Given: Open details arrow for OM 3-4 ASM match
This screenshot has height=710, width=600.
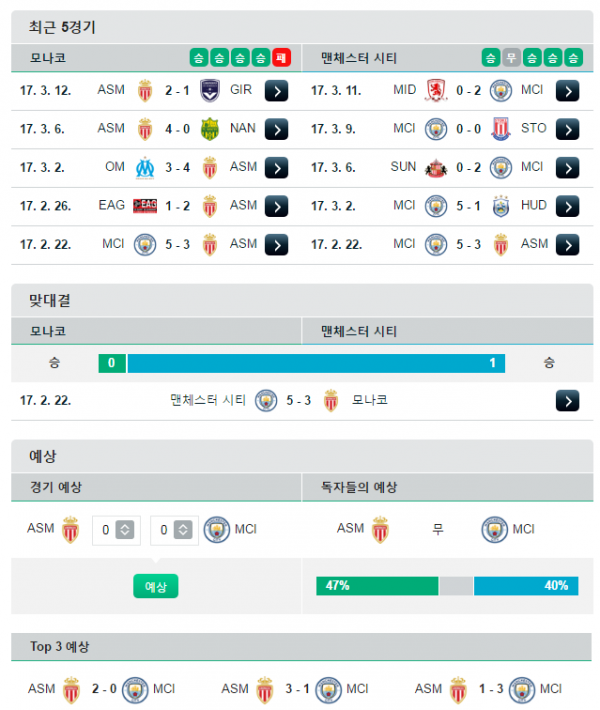Looking at the screenshot, I should click(276, 168).
